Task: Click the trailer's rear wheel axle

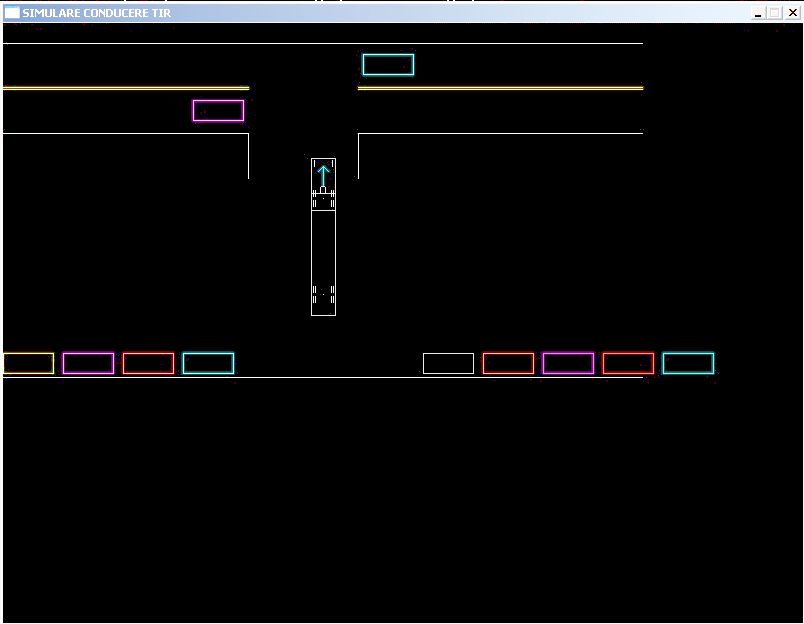Action: 324,294
